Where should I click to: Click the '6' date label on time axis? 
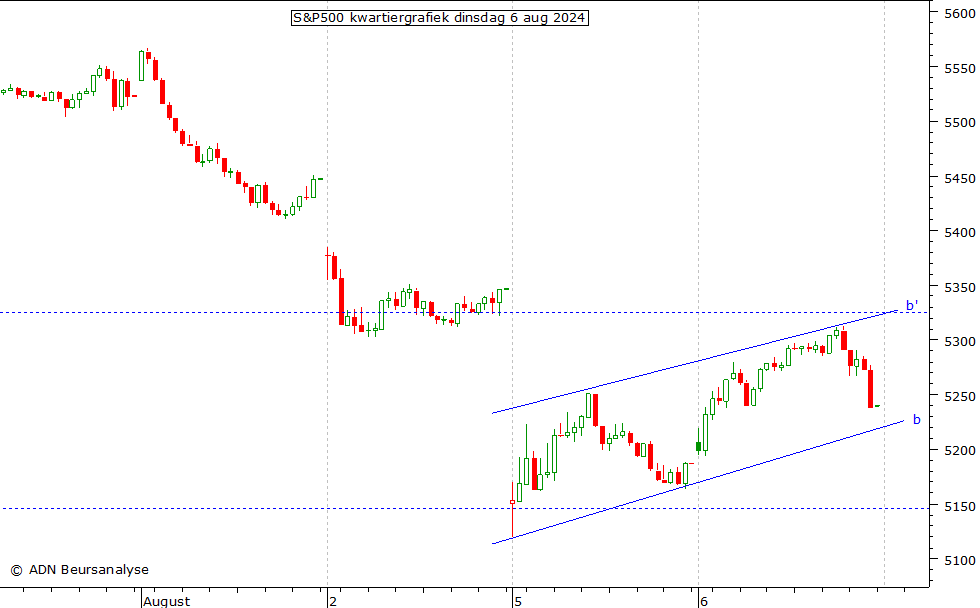coord(704,601)
